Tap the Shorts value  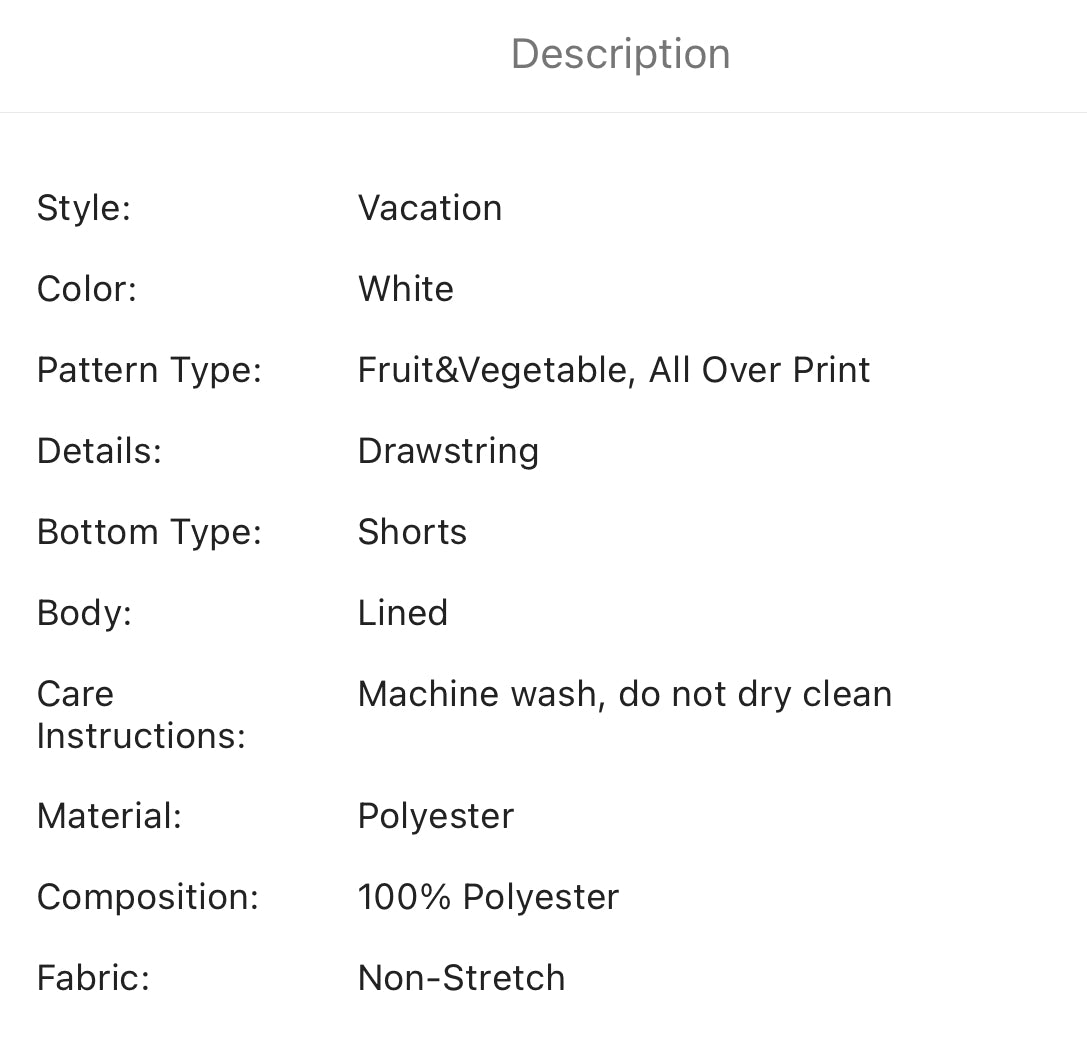[412, 532]
